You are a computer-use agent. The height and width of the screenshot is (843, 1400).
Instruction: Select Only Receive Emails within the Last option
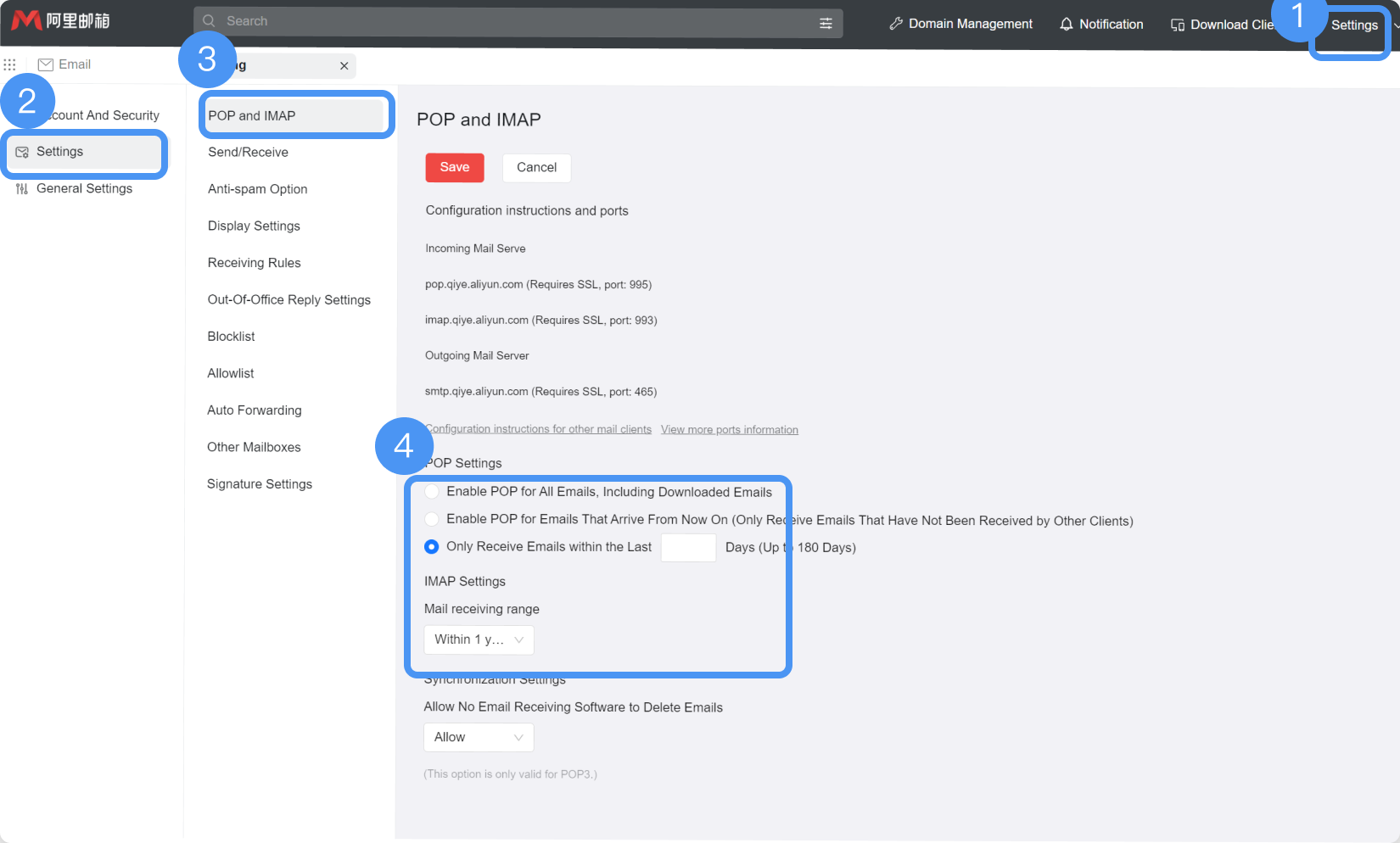[432, 547]
